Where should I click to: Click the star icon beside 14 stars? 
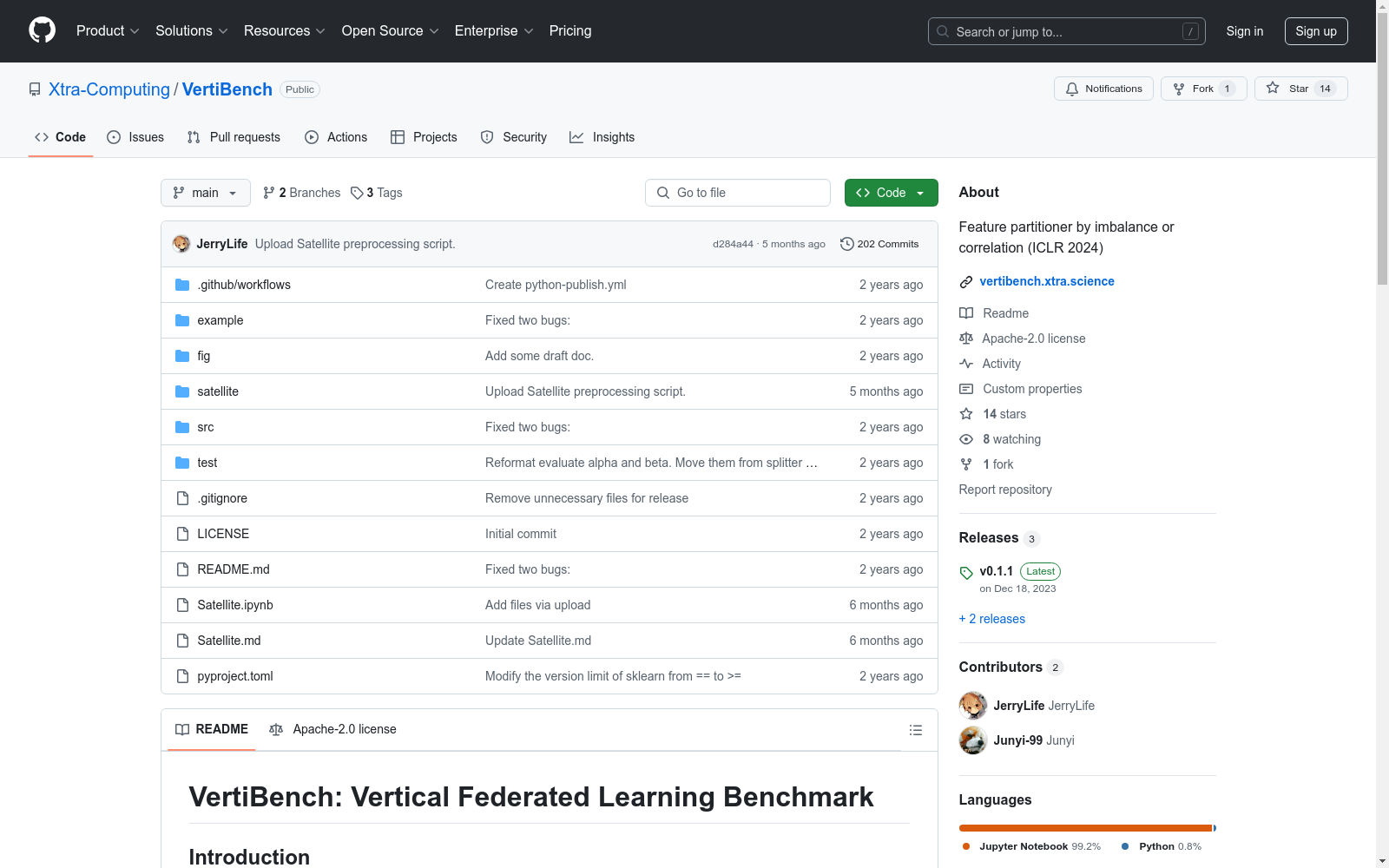(966, 414)
